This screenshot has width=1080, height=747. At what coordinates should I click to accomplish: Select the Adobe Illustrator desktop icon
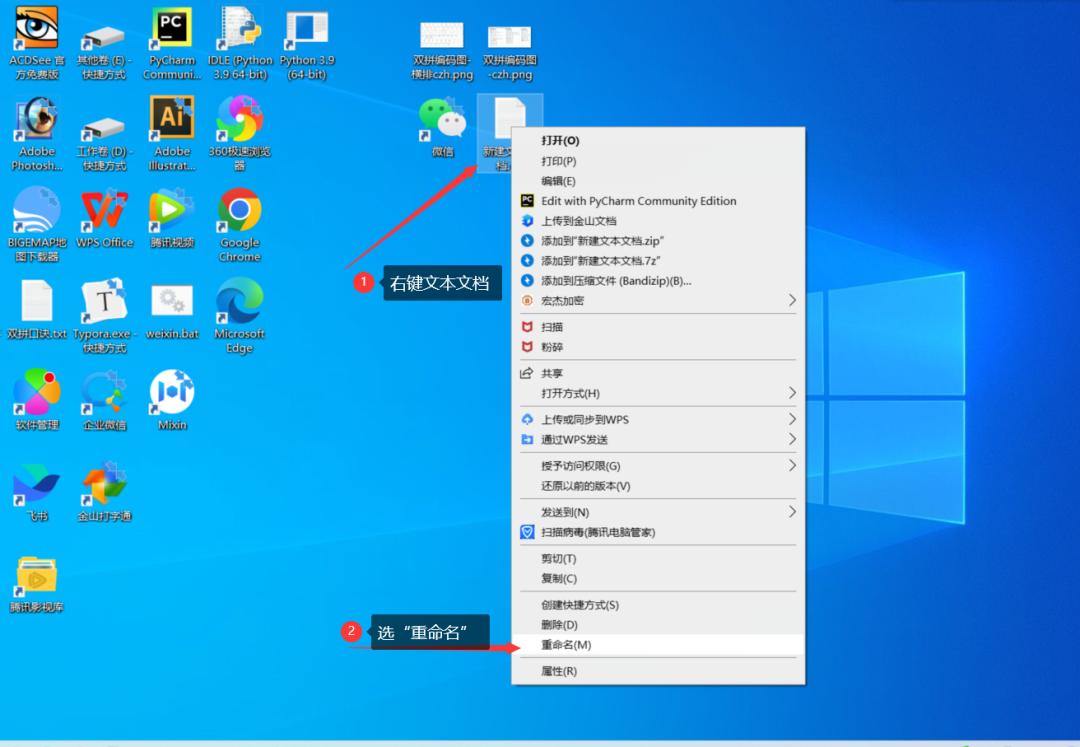[172, 119]
